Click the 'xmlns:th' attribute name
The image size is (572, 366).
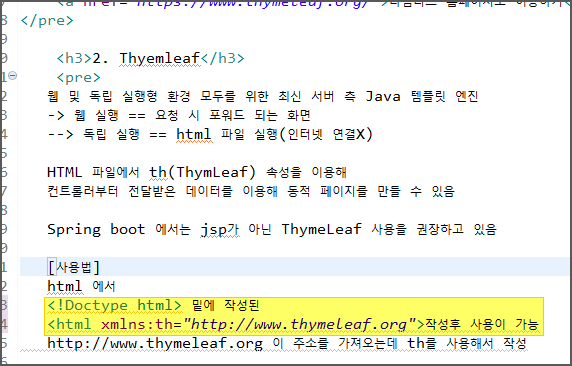coord(137,324)
